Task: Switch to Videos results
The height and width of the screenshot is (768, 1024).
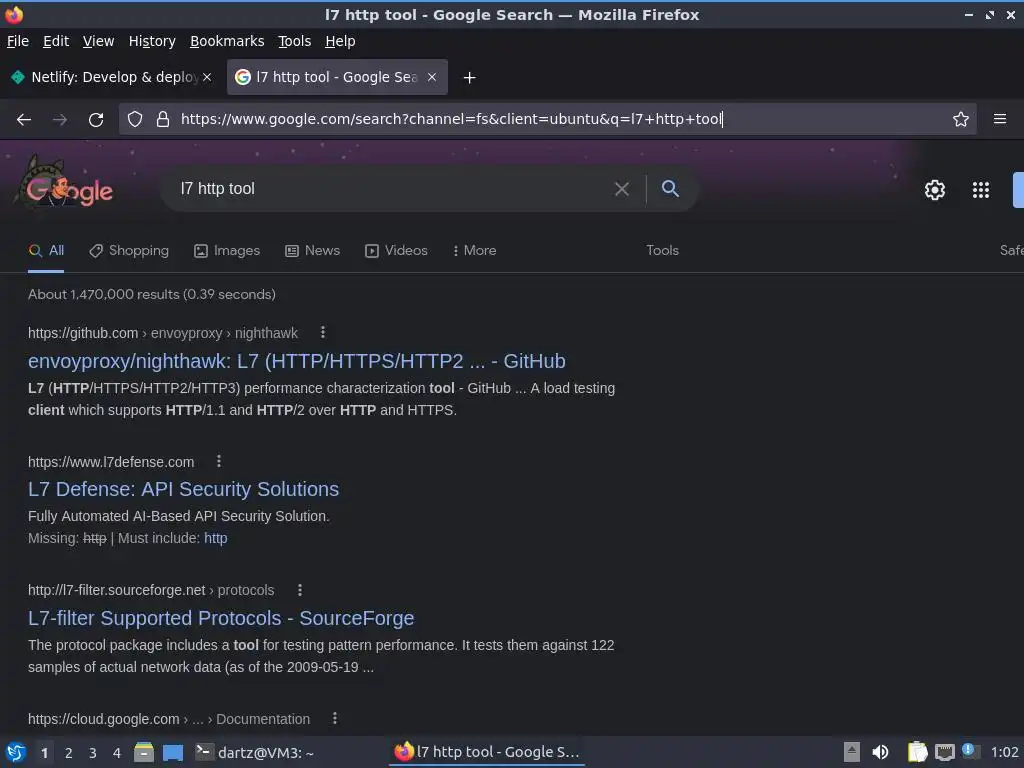Action: pos(396,251)
